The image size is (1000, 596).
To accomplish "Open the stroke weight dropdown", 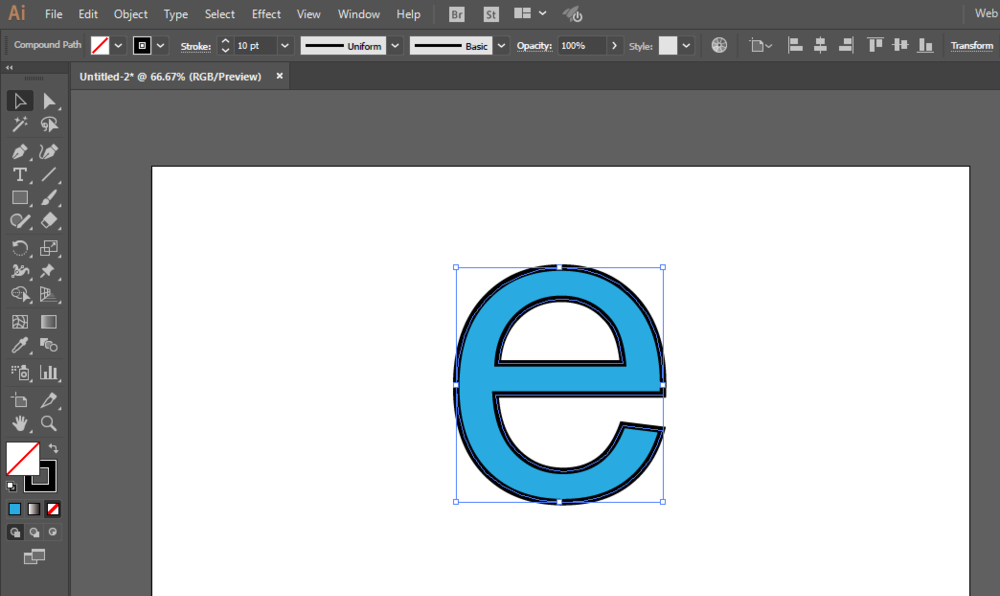I will (285, 46).
